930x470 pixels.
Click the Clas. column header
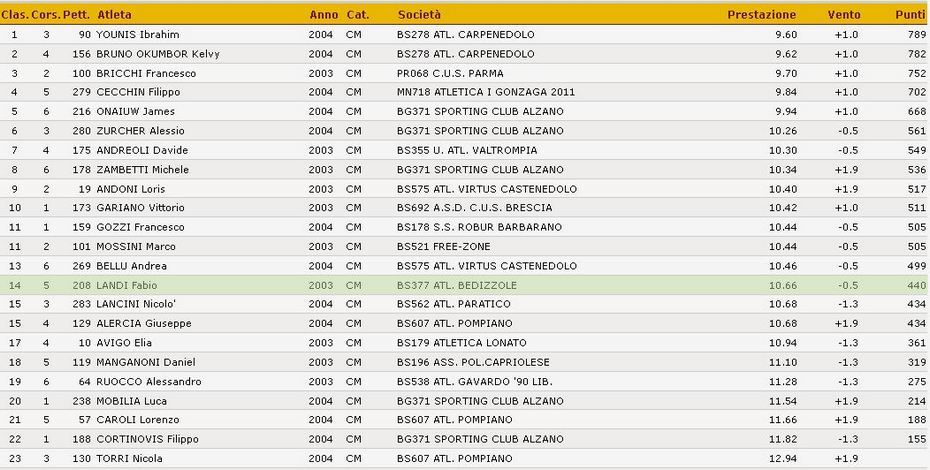15,15
